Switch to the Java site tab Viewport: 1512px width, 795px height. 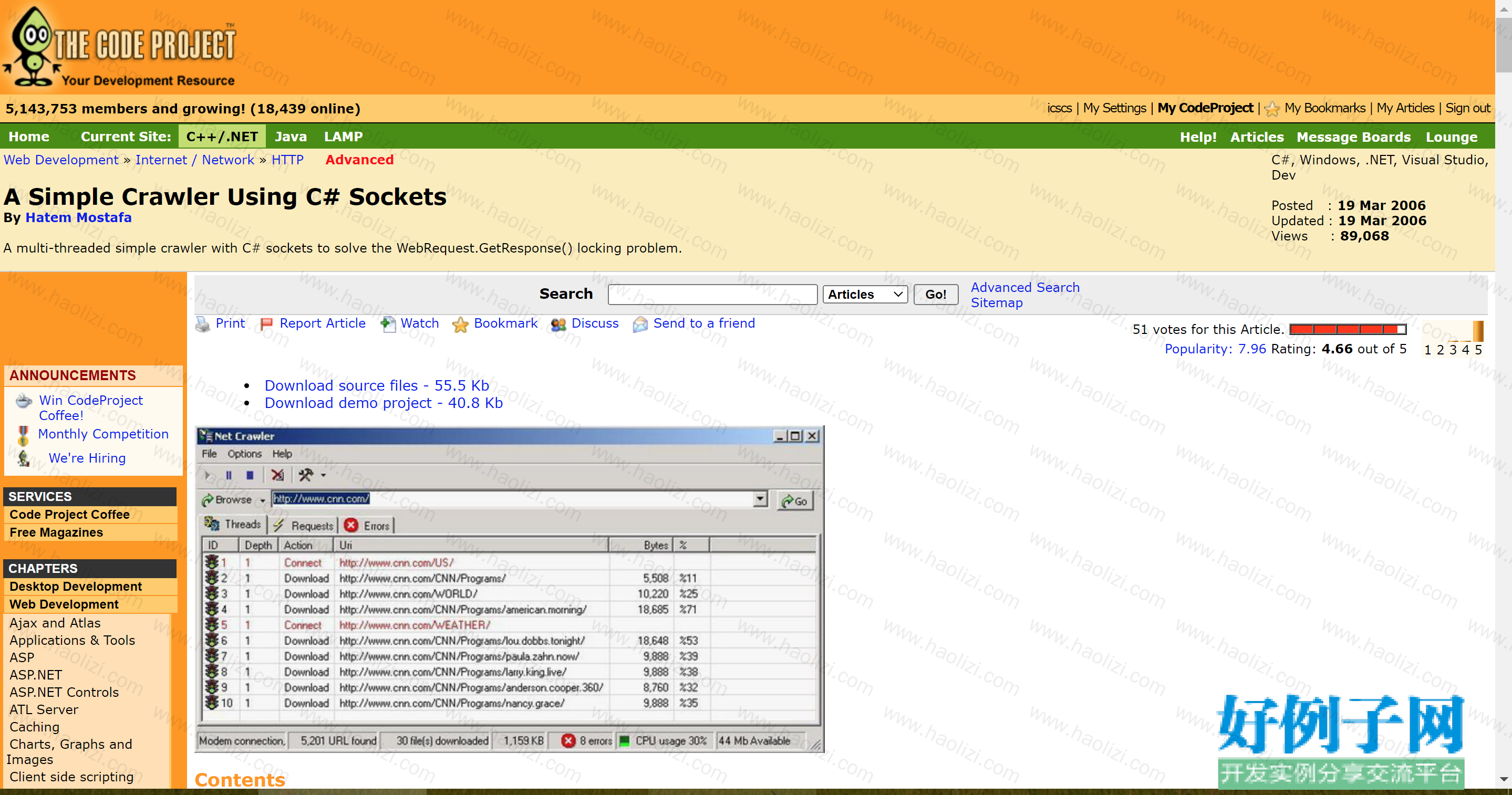[x=291, y=137]
